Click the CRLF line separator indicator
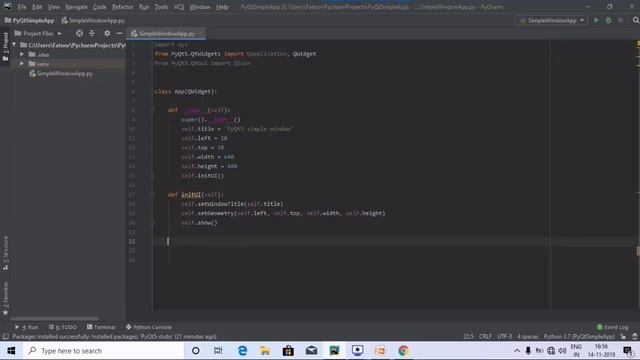640x360 pixels. click(485, 336)
